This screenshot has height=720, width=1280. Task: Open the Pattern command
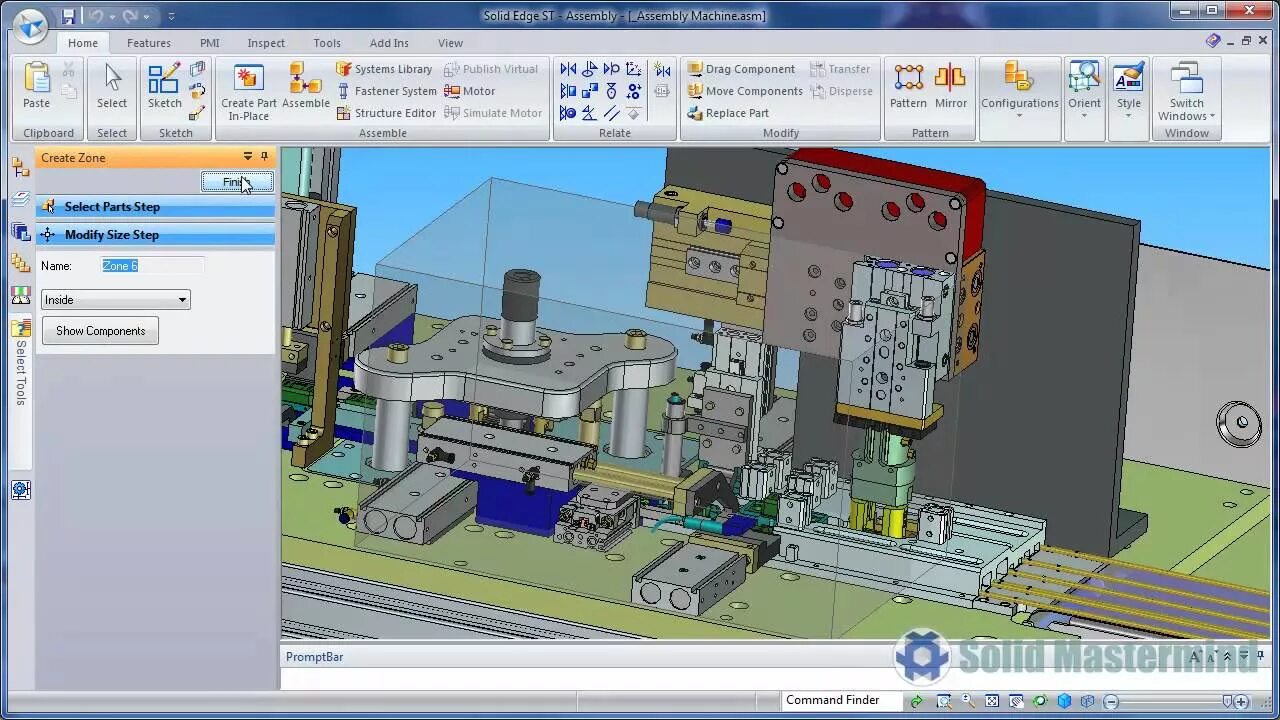[x=908, y=87]
